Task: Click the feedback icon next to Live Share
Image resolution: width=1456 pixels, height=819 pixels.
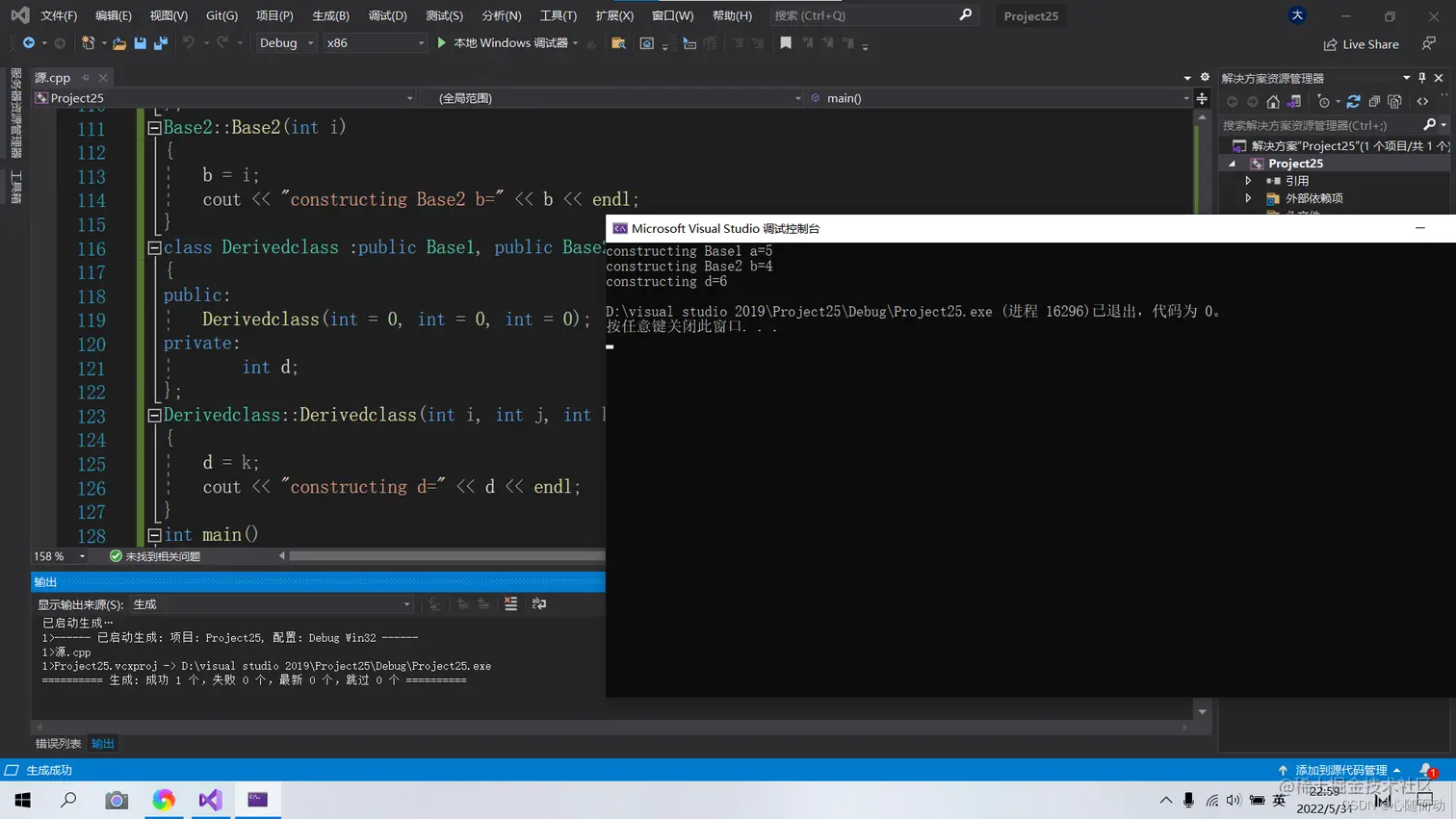Action: (1429, 43)
